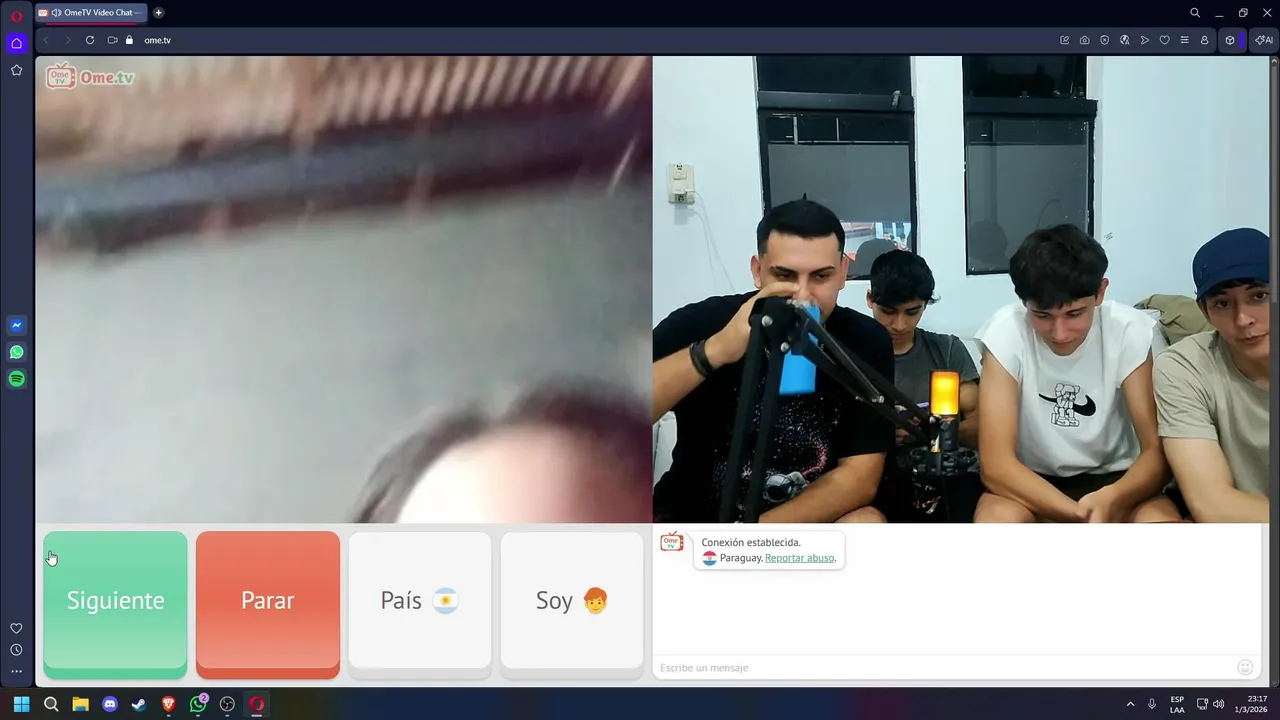
Task: Select the OmeTV Video Chat tab
Action: click(91, 13)
